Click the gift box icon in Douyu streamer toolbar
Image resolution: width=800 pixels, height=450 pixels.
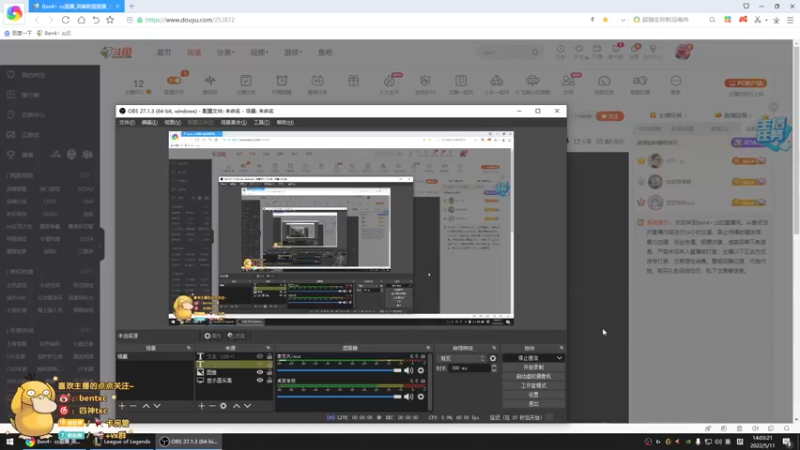point(354,81)
